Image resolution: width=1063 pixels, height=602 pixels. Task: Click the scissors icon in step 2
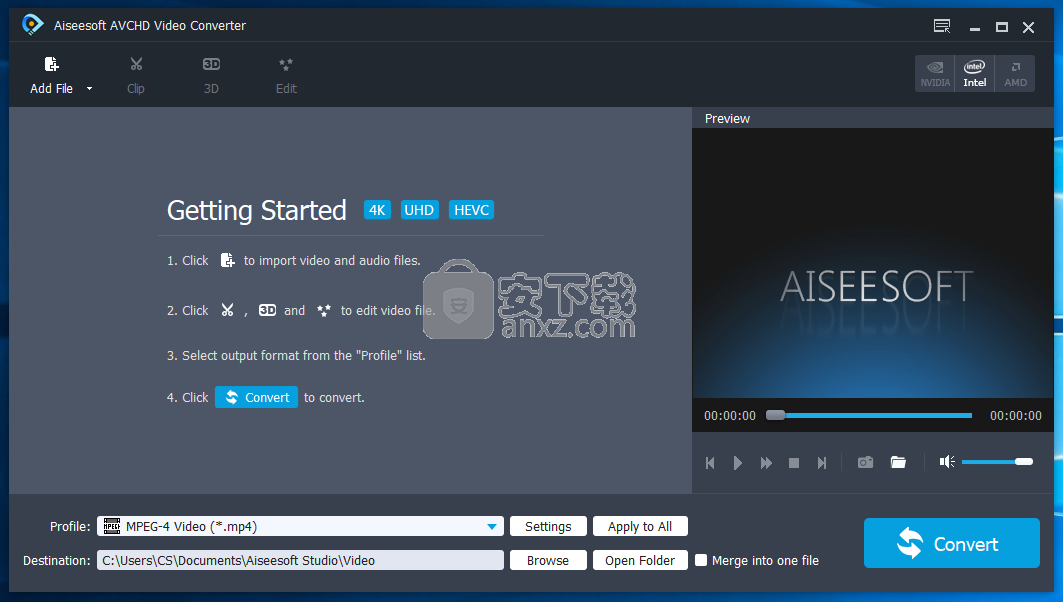click(227, 310)
